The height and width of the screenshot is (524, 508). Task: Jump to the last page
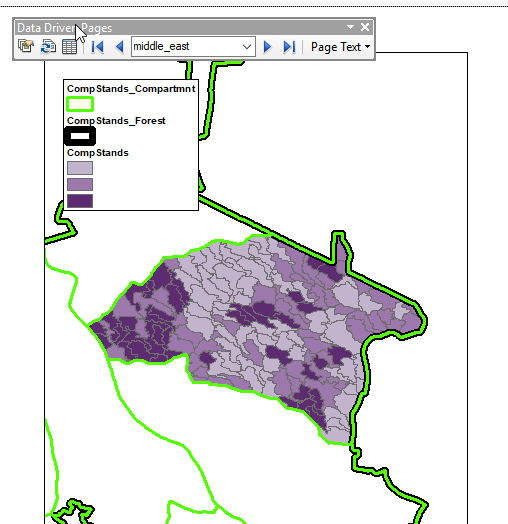pos(289,47)
